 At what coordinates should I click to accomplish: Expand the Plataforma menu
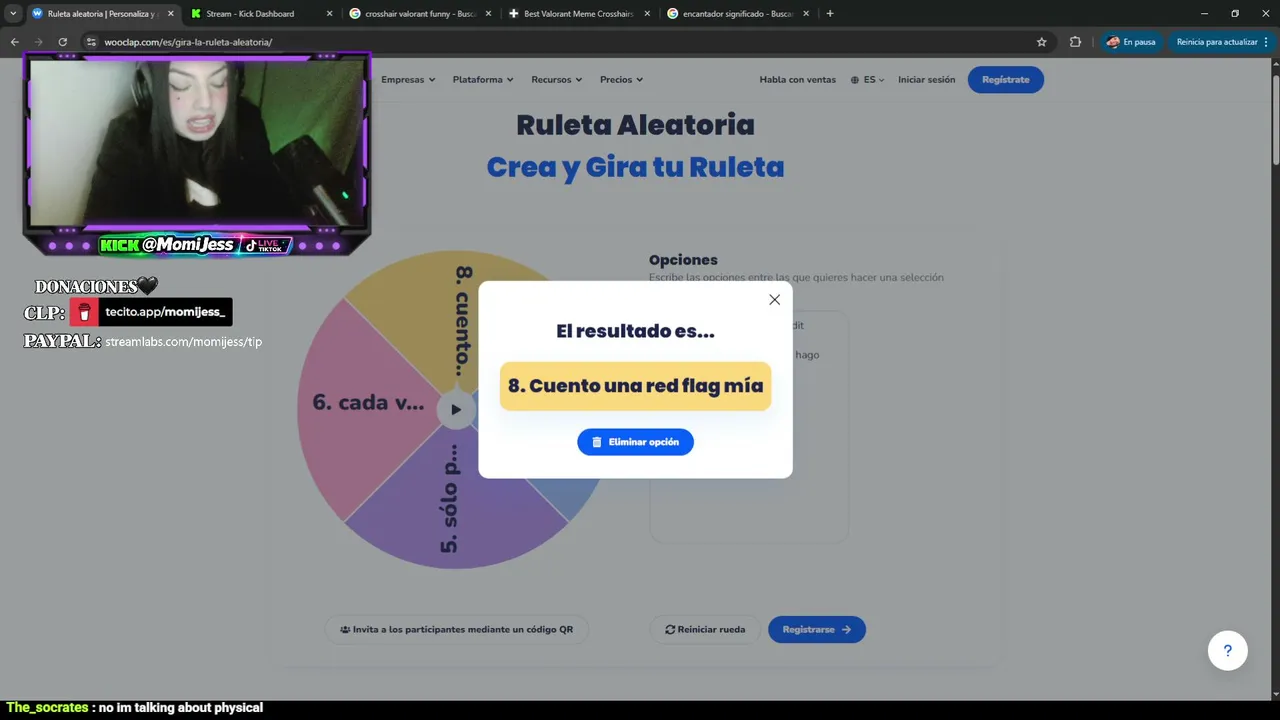[x=483, y=80]
